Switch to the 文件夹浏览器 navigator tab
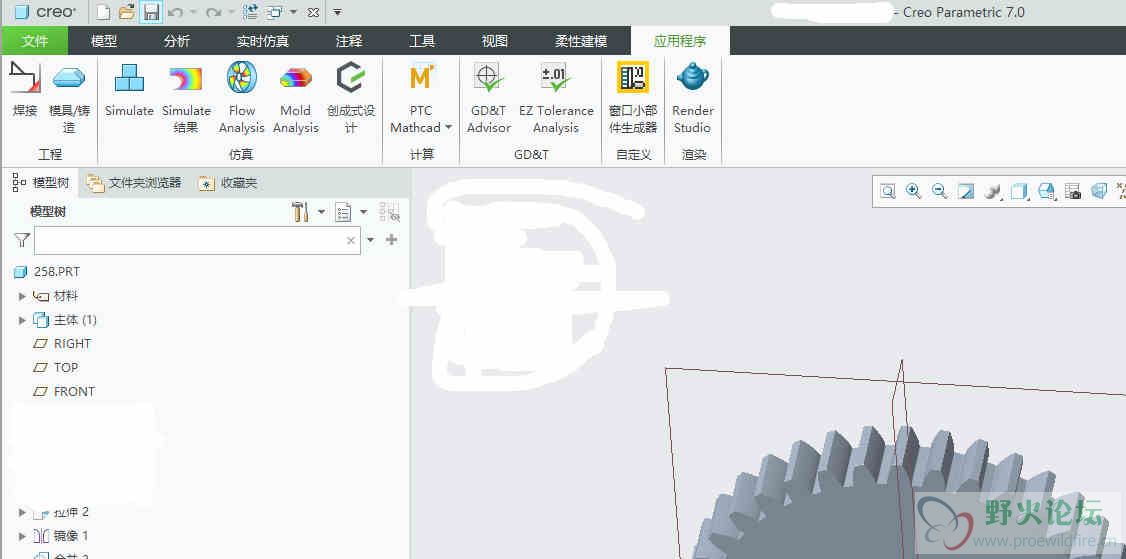Image resolution: width=1126 pixels, height=559 pixels. tap(134, 183)
